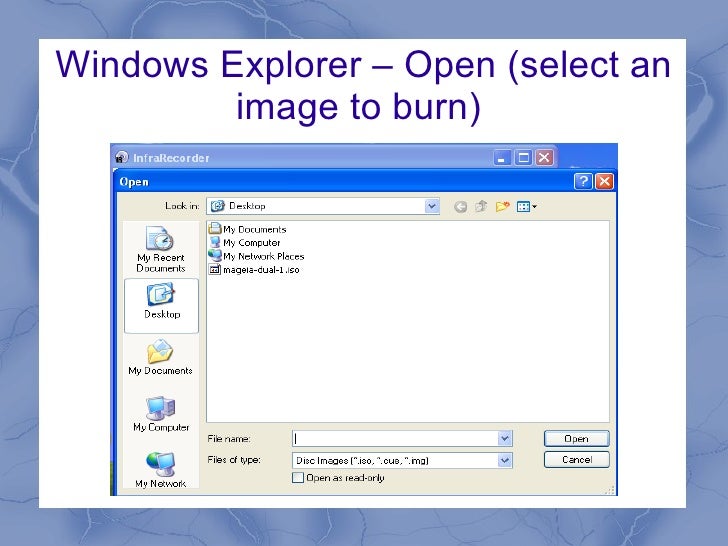Click the Open button

click(577, 438)
